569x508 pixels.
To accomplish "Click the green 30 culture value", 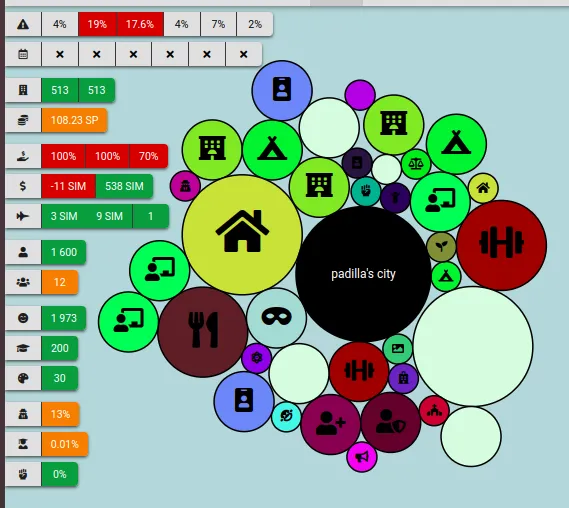I will tap(60, 378).
